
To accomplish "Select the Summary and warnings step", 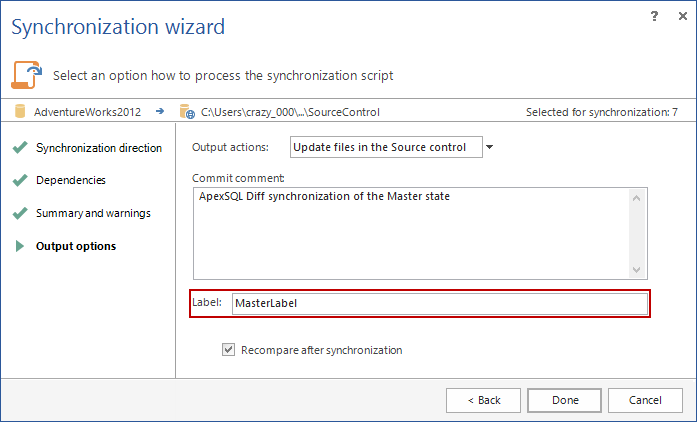I will 93,213.
